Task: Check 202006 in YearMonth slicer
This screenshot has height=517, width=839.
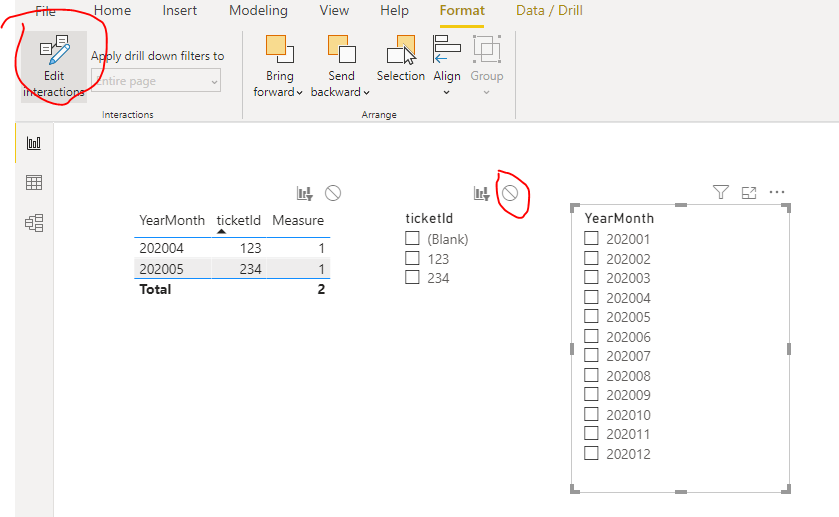Action: point(591,336)
